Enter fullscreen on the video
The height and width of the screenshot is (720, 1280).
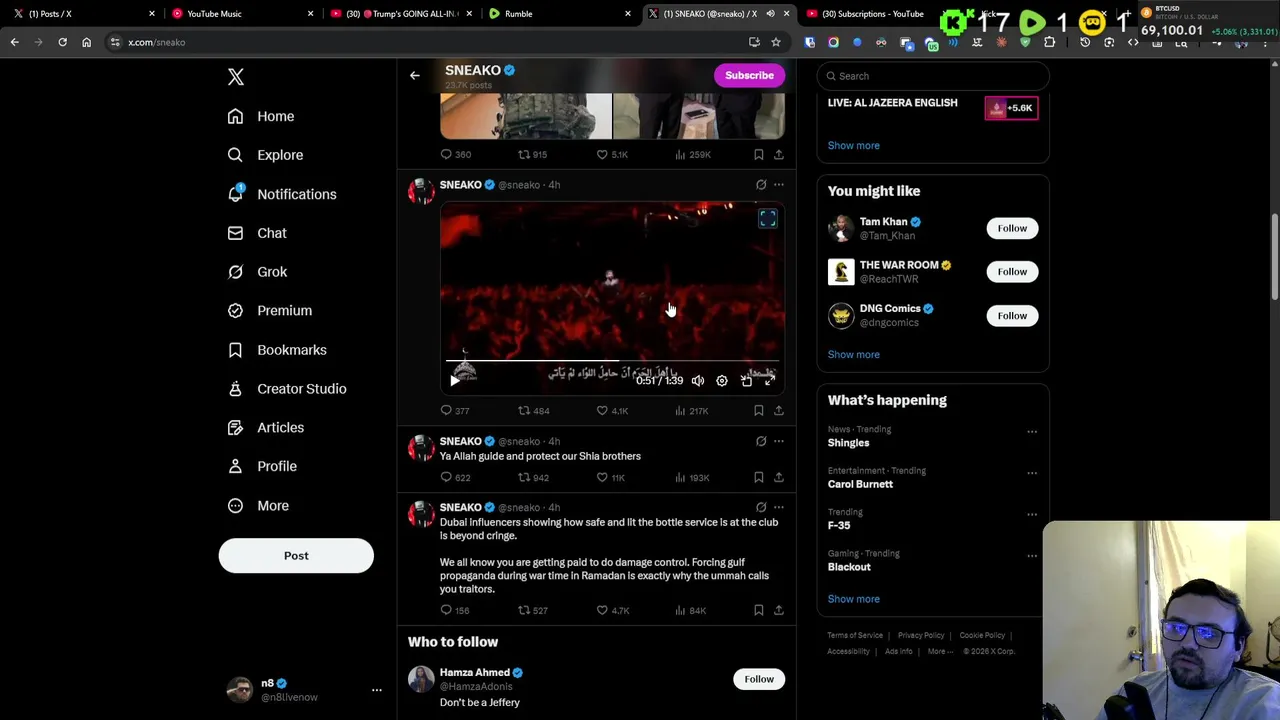pyautogui.click(x=770, y=381)
